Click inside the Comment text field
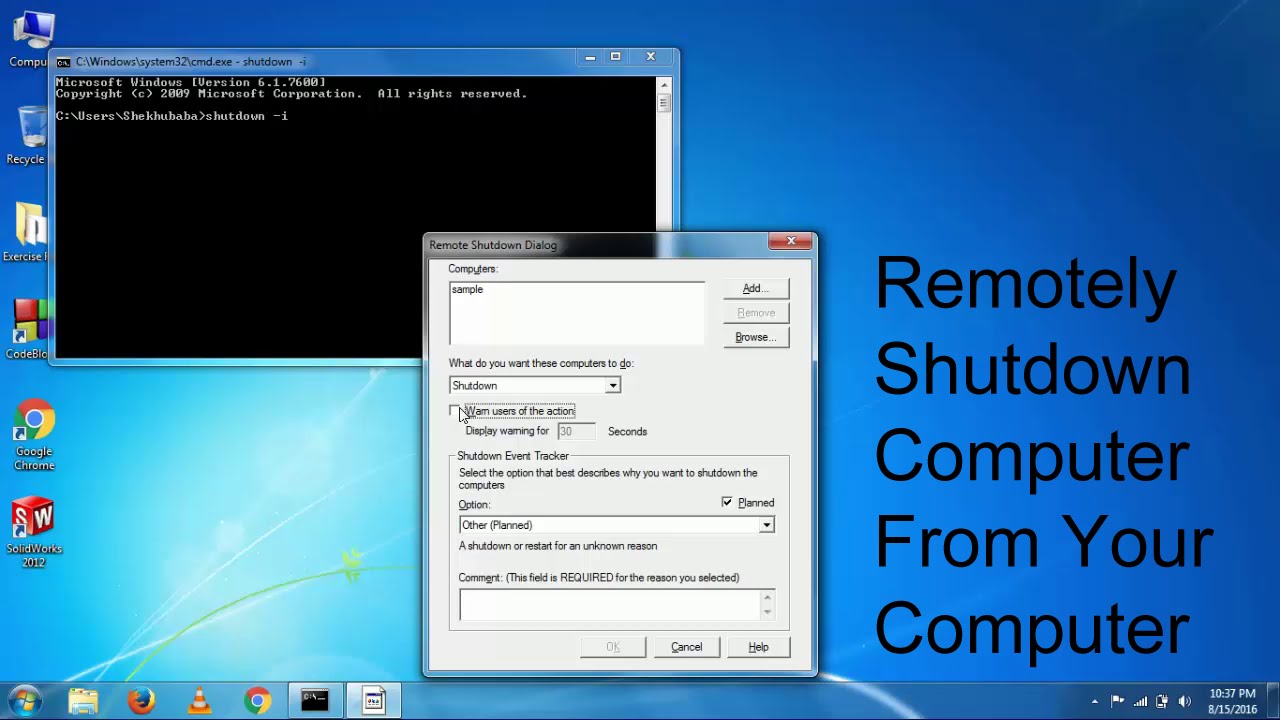Screen dimensions: 1280x720 [609, 605]
